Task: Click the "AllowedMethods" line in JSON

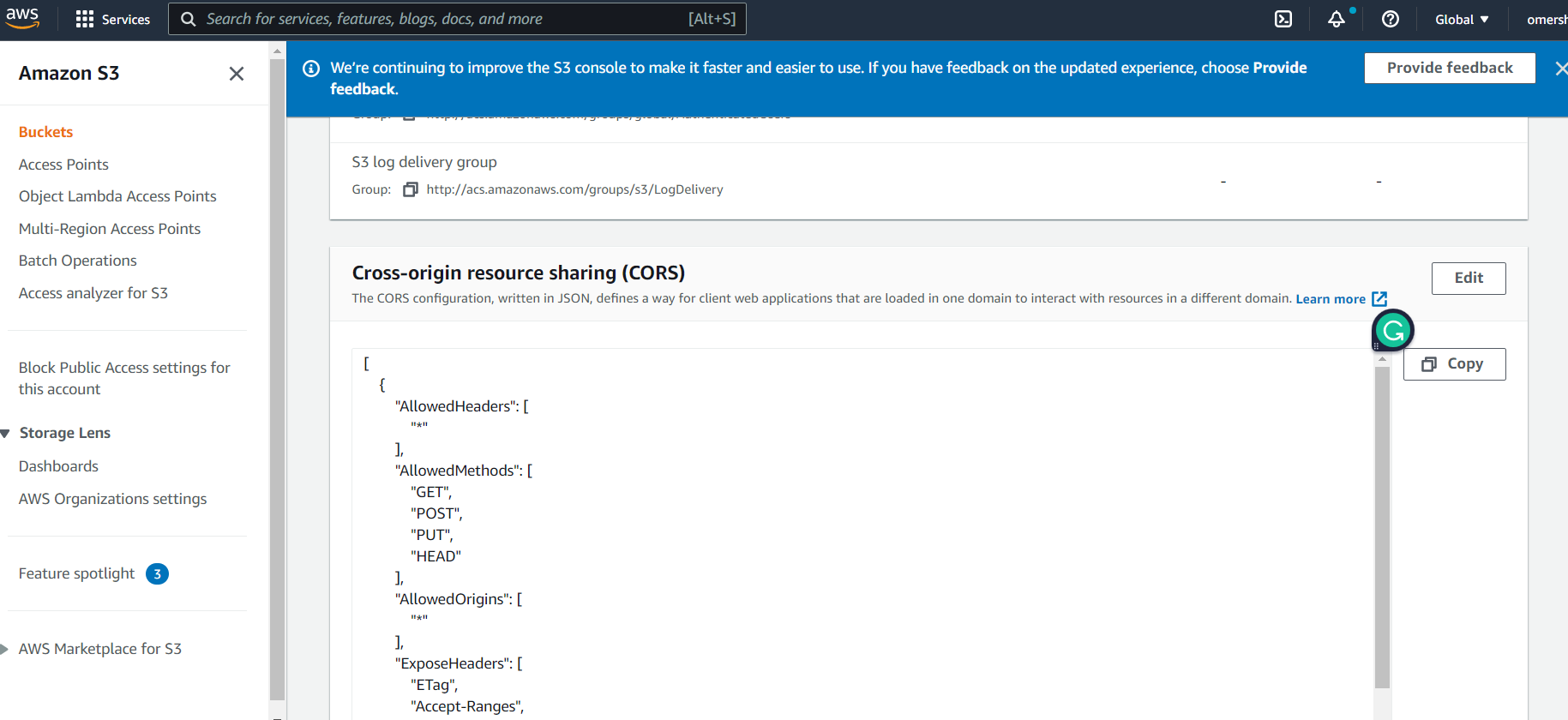Action: 463,471
